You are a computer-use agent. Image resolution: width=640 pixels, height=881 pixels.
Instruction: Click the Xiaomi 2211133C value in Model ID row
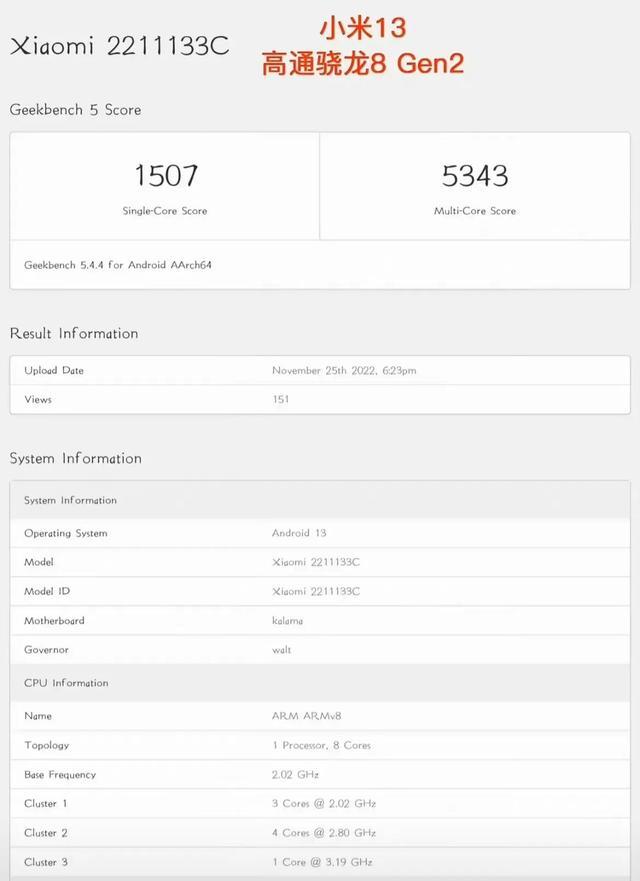(315, 592)
